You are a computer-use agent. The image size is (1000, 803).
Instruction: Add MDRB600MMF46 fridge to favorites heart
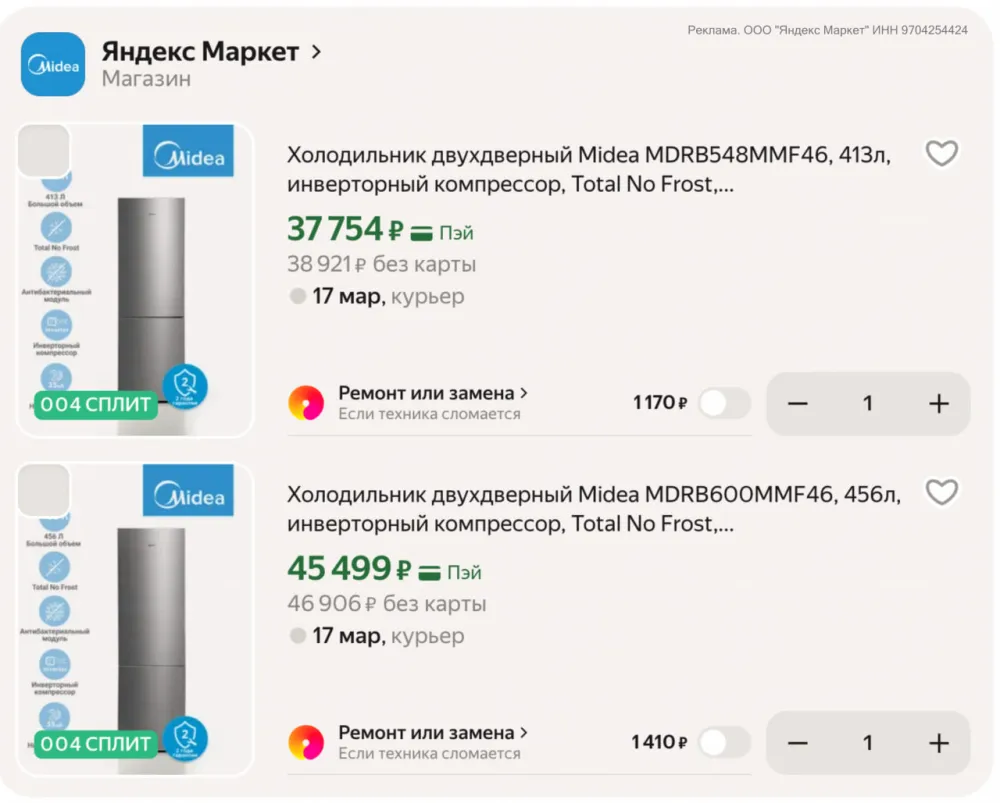pos(941,492)
